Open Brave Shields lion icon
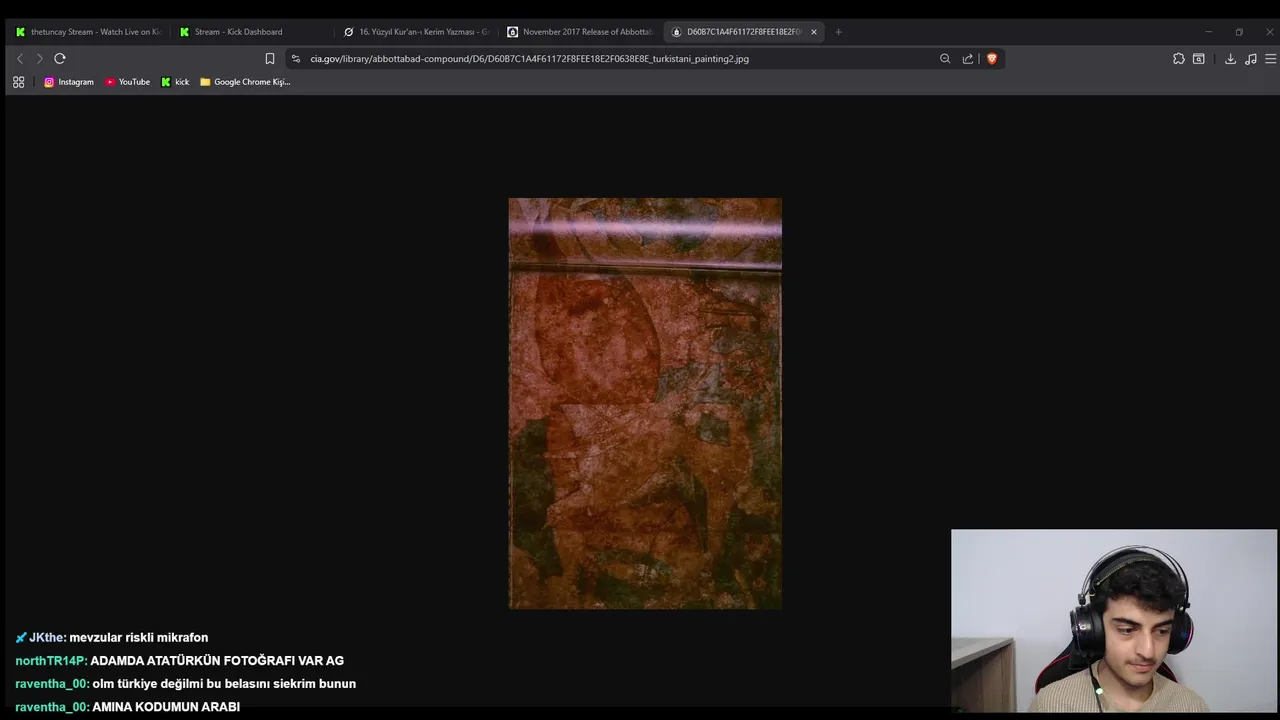Image resolution: width=1280 pixels, height=720 pixels. click(x=992, y=59)
